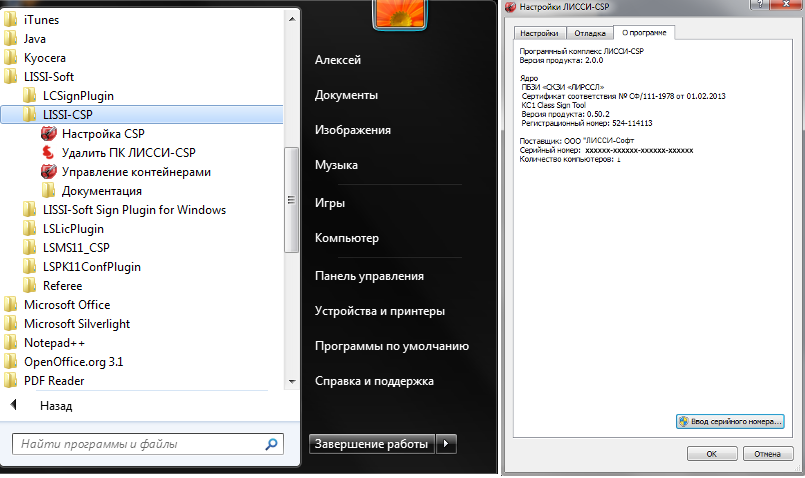Click the user account picture
This screenshot has width=805, height=478.
pyautogui.click(x=400, y=14)
